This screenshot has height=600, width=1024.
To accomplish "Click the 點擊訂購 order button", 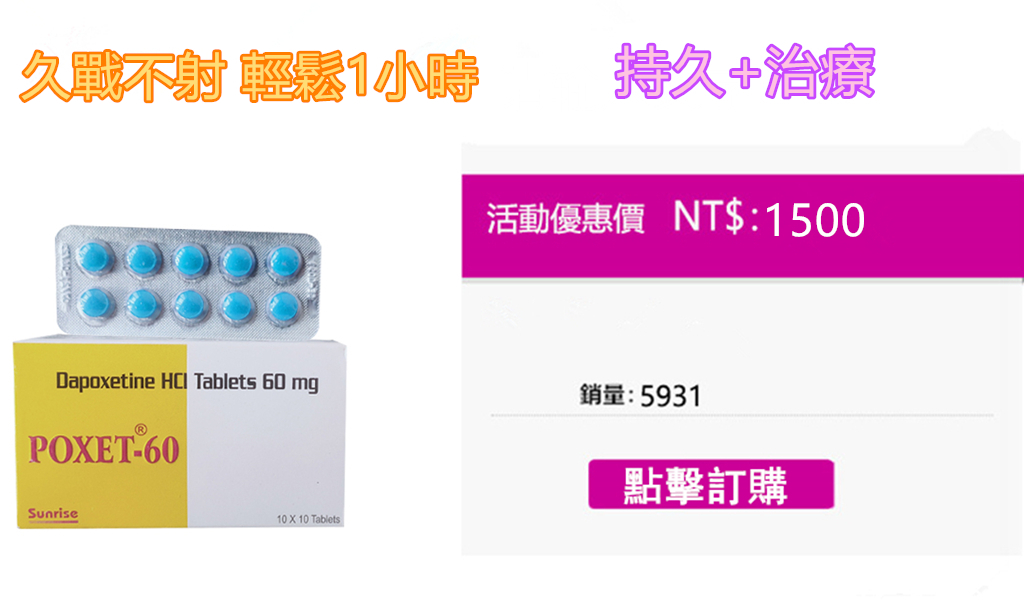I will click(711, 484).
